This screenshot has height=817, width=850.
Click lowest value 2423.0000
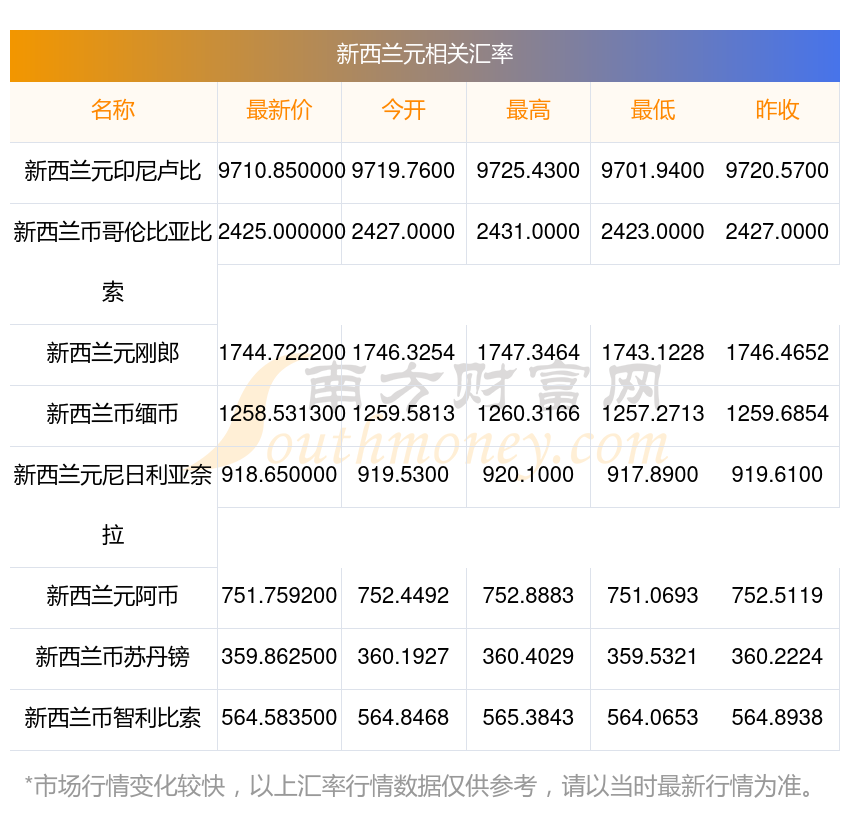click(x=653, y=232)
